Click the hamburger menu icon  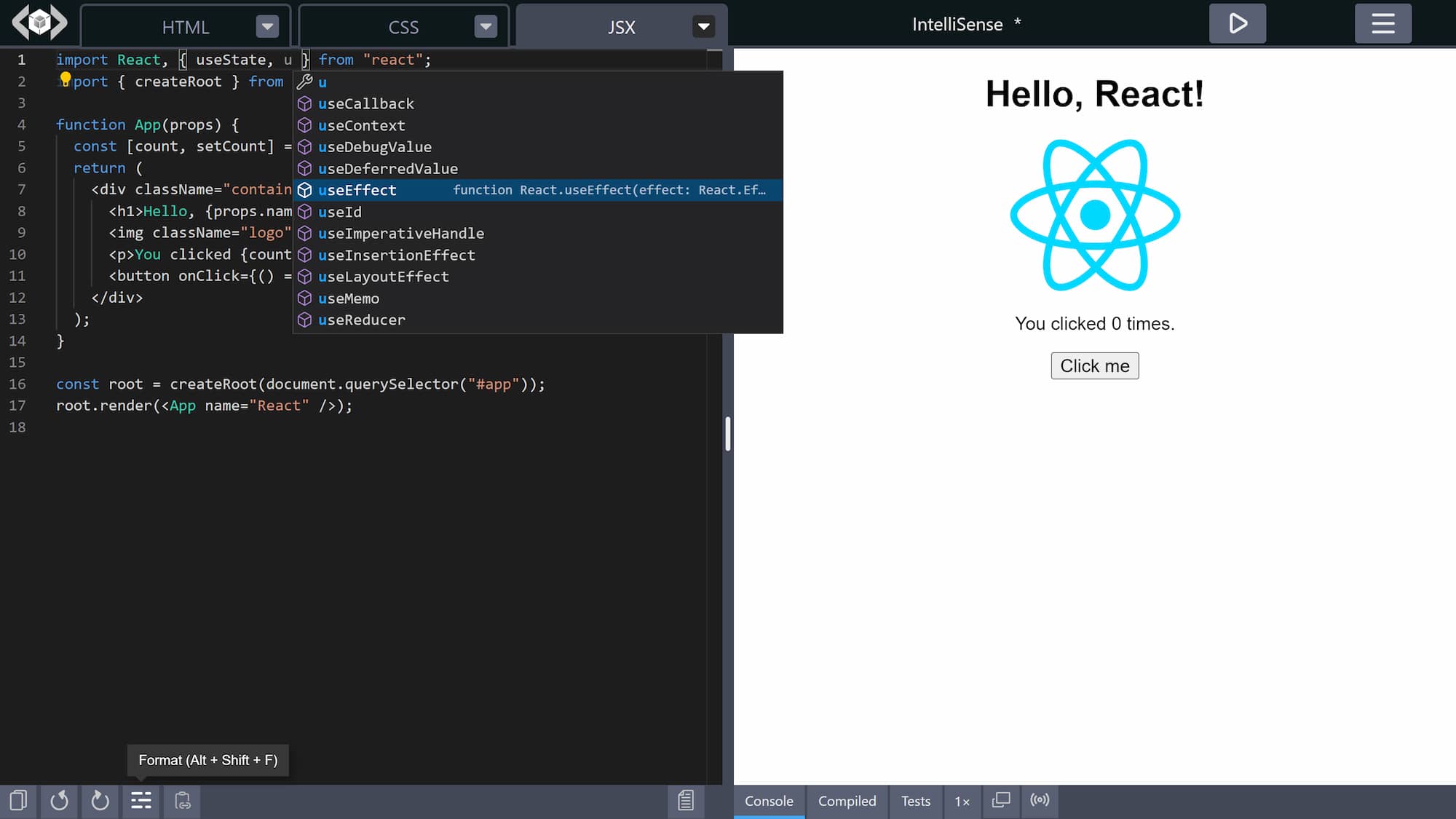coord(1383,24)
